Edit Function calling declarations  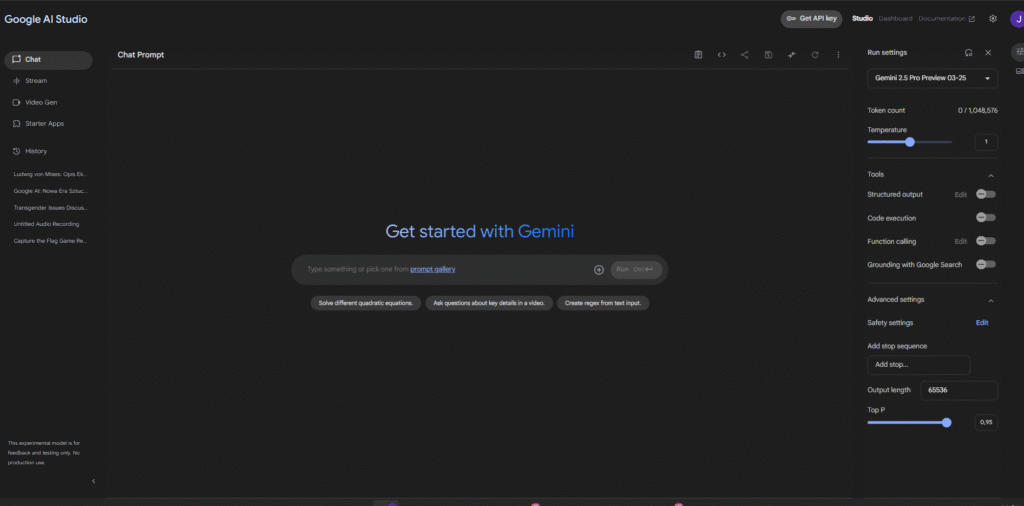point(961,242)
